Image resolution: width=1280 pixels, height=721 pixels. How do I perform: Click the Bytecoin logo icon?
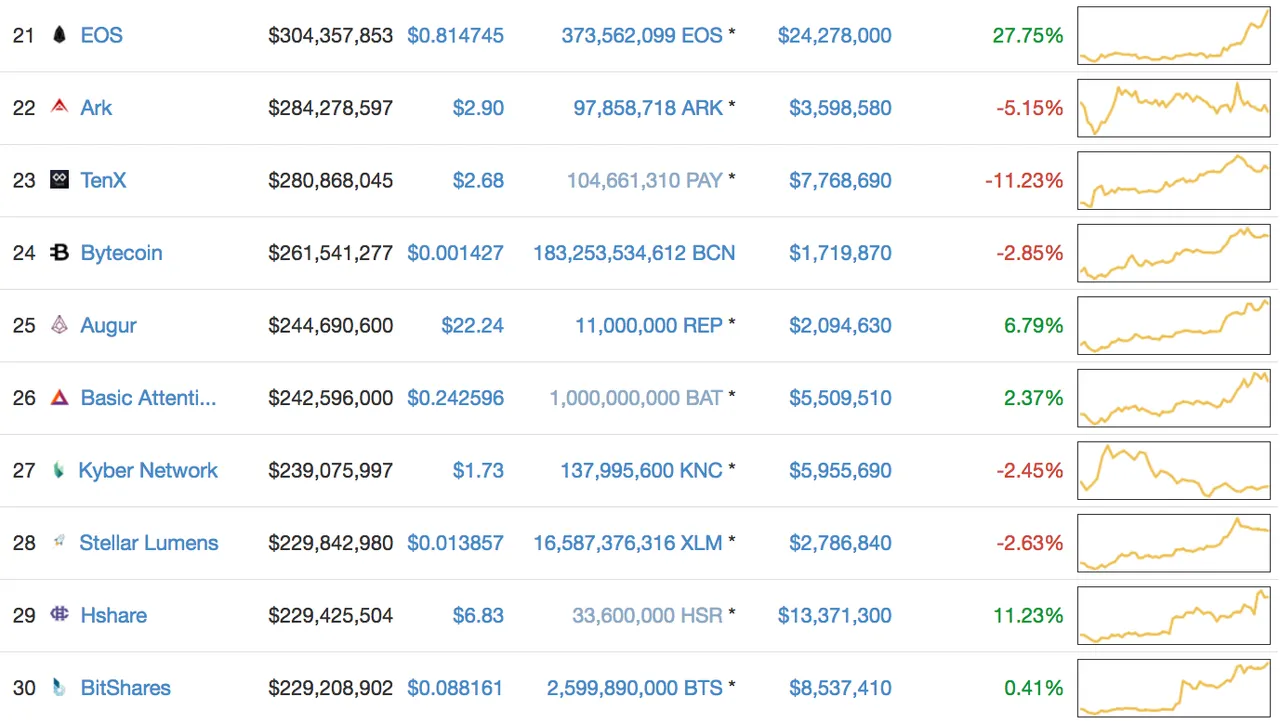[x=59, y=253]
